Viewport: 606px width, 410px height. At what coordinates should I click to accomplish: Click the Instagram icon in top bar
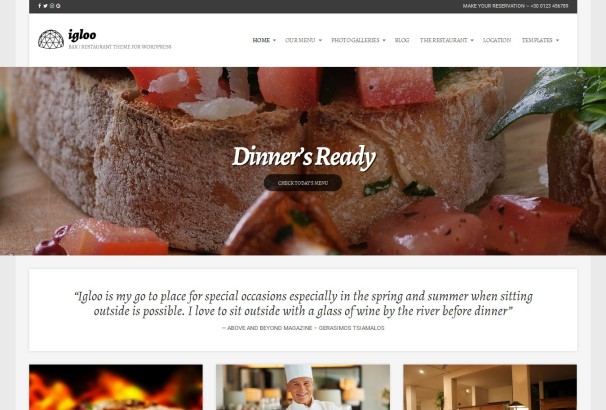pos(52,6)
